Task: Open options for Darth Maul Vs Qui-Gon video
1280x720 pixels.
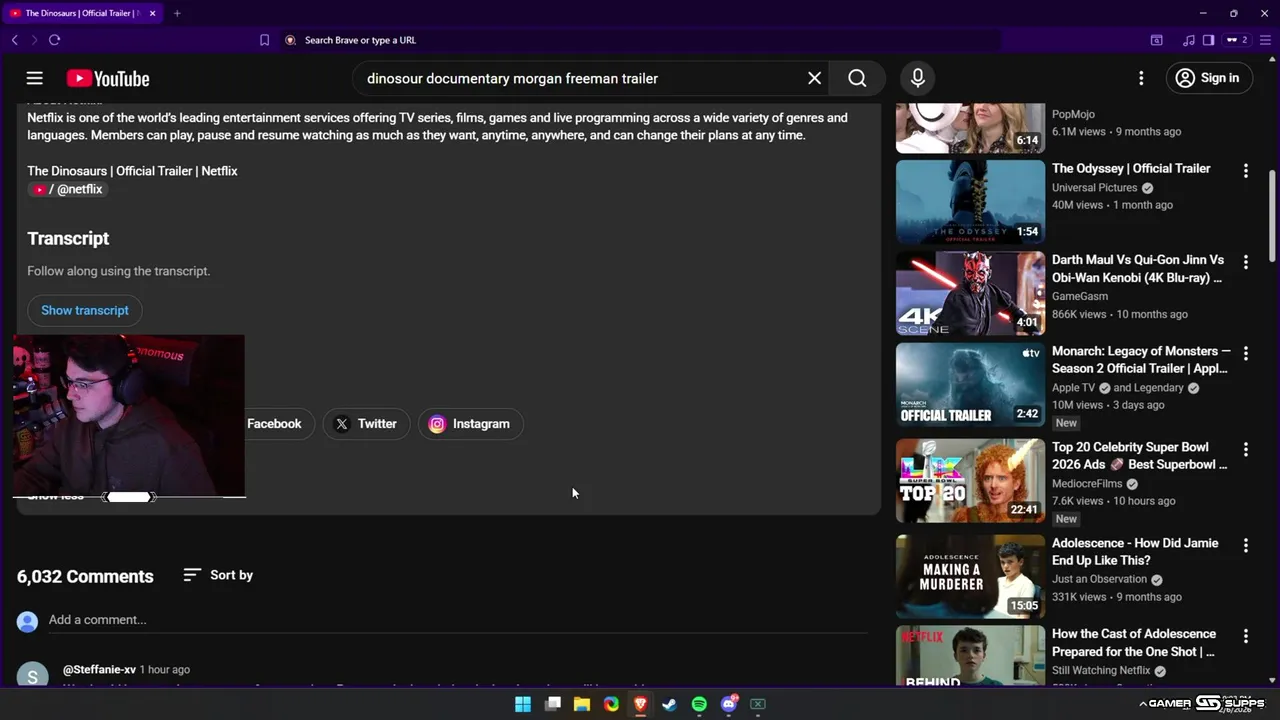Action: 1246,262
